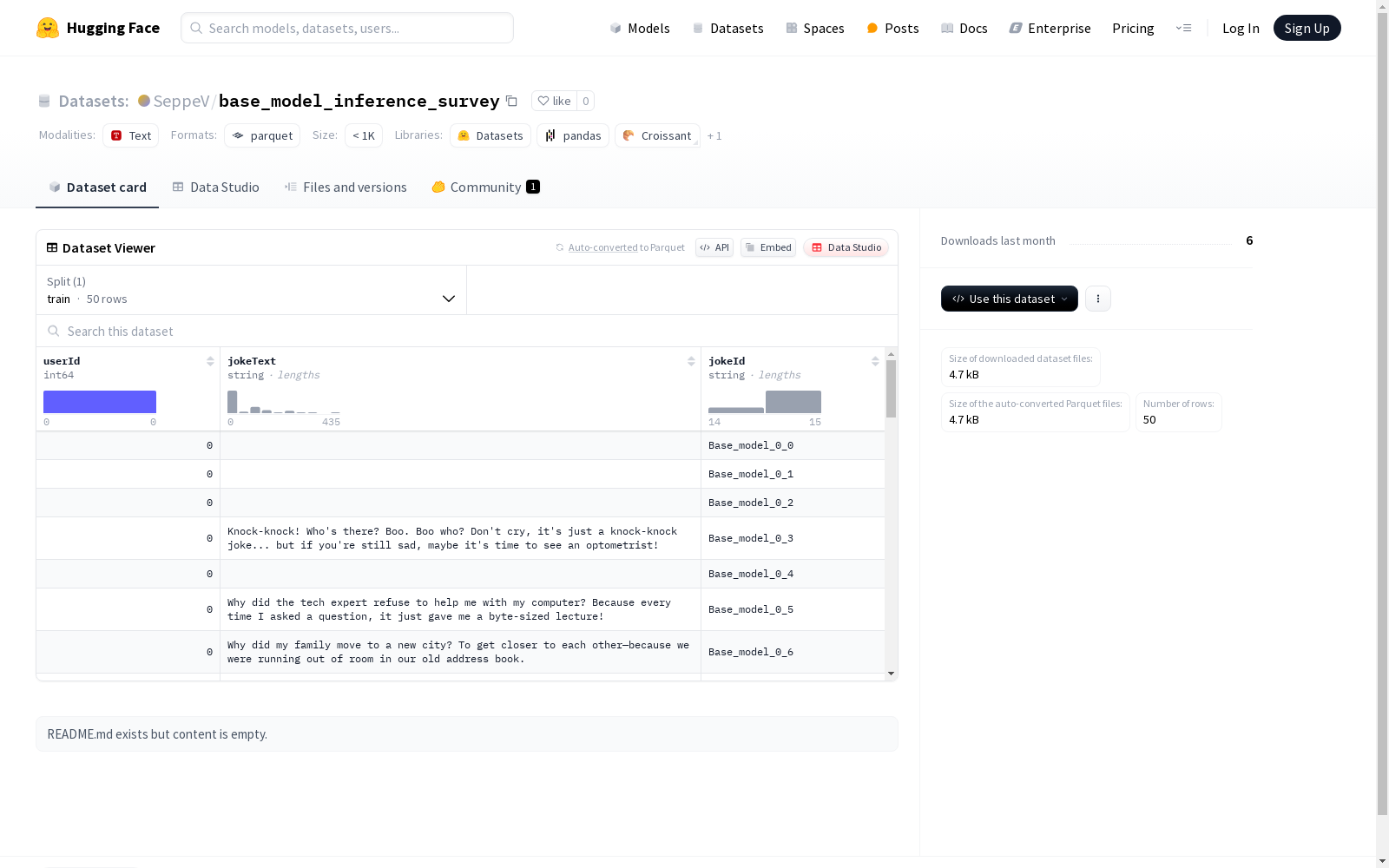Open the three-dots options button near Use this dataset
This screenshot has height=868, width=1389.
(x=1097, y=299)
